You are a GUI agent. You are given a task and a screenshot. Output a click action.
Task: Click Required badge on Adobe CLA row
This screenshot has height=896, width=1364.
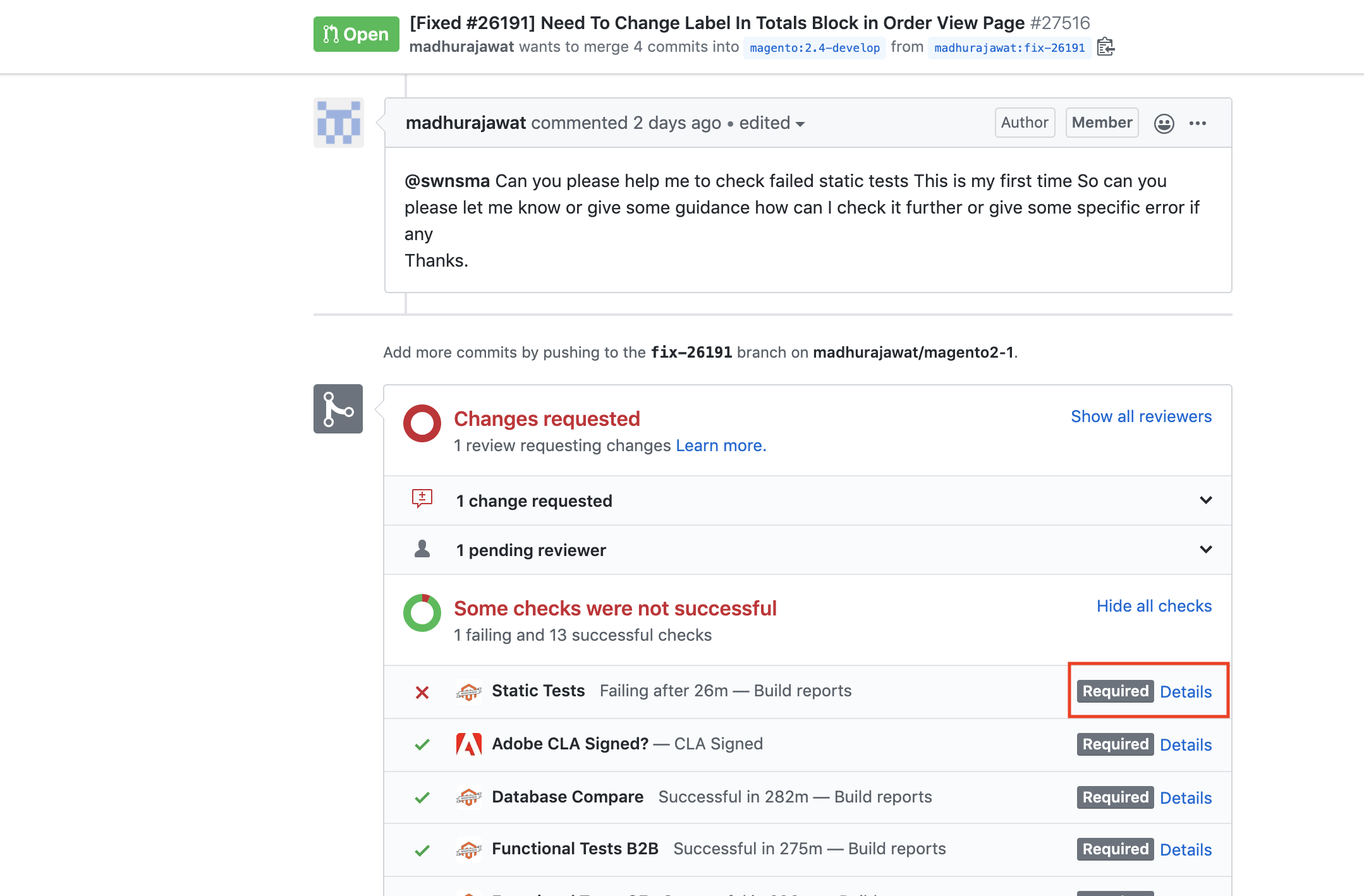[1116, 744]
